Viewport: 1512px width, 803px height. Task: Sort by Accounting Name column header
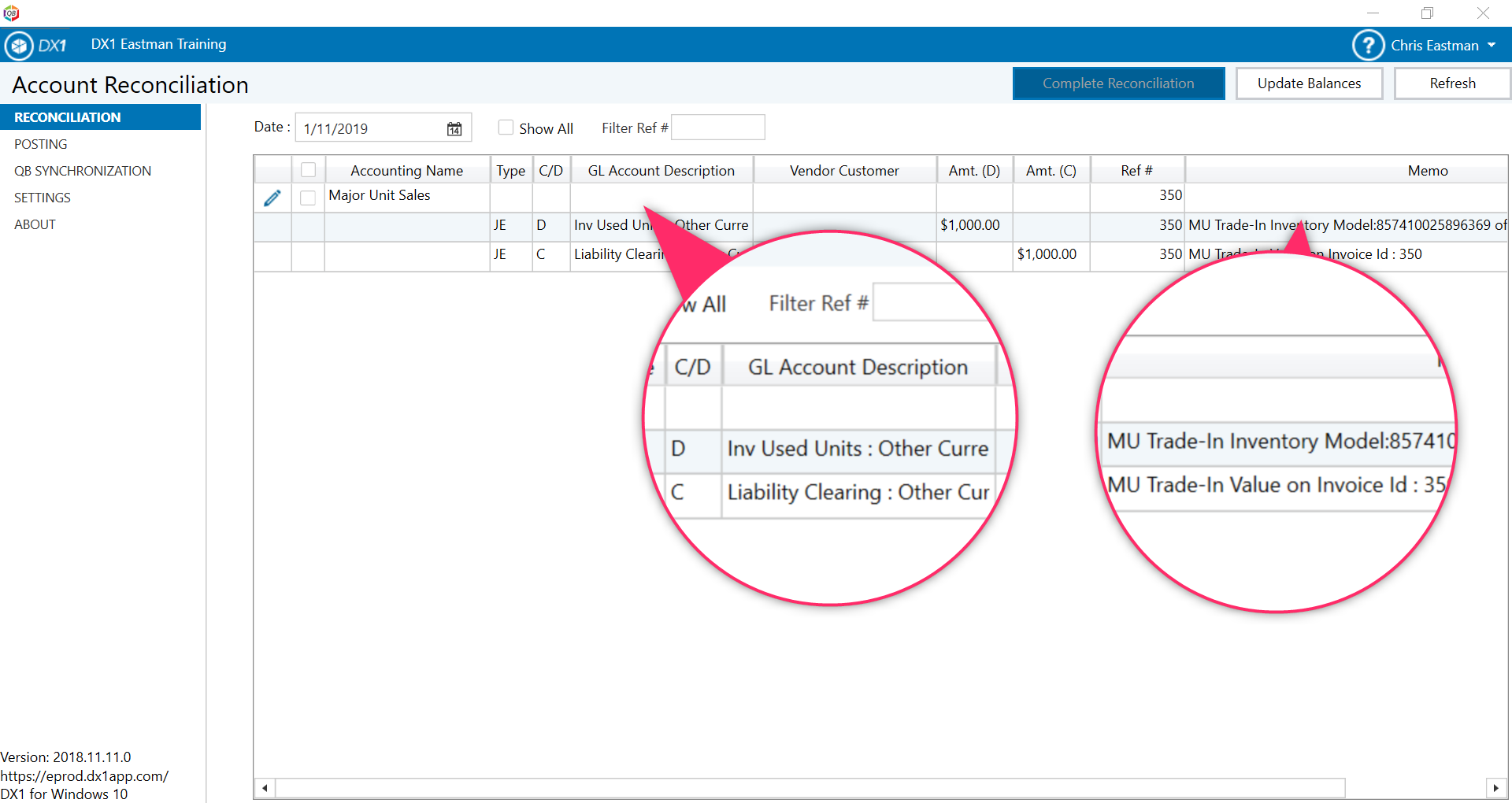(x=407, y=170)
